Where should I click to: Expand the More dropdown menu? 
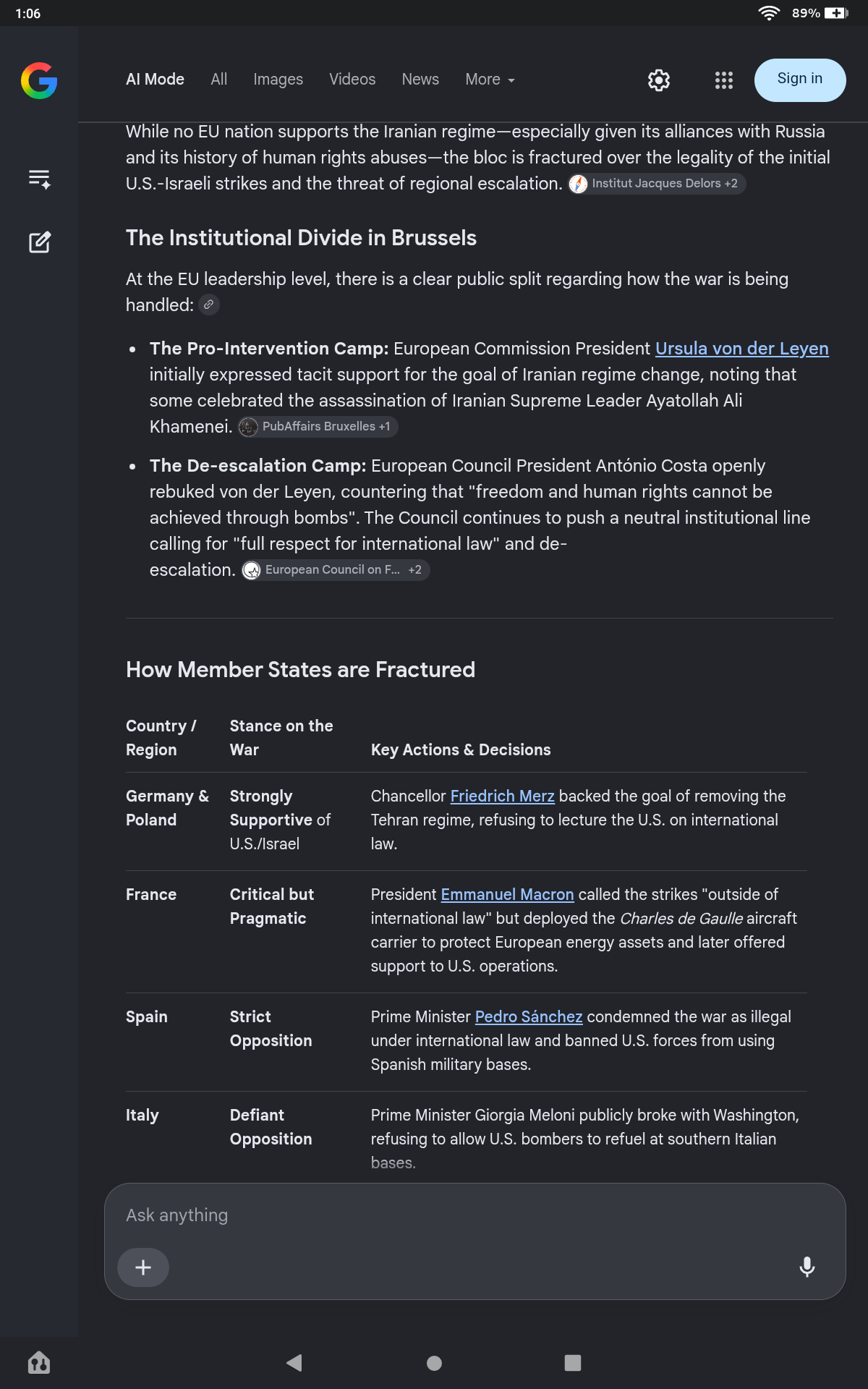(490, 80)
